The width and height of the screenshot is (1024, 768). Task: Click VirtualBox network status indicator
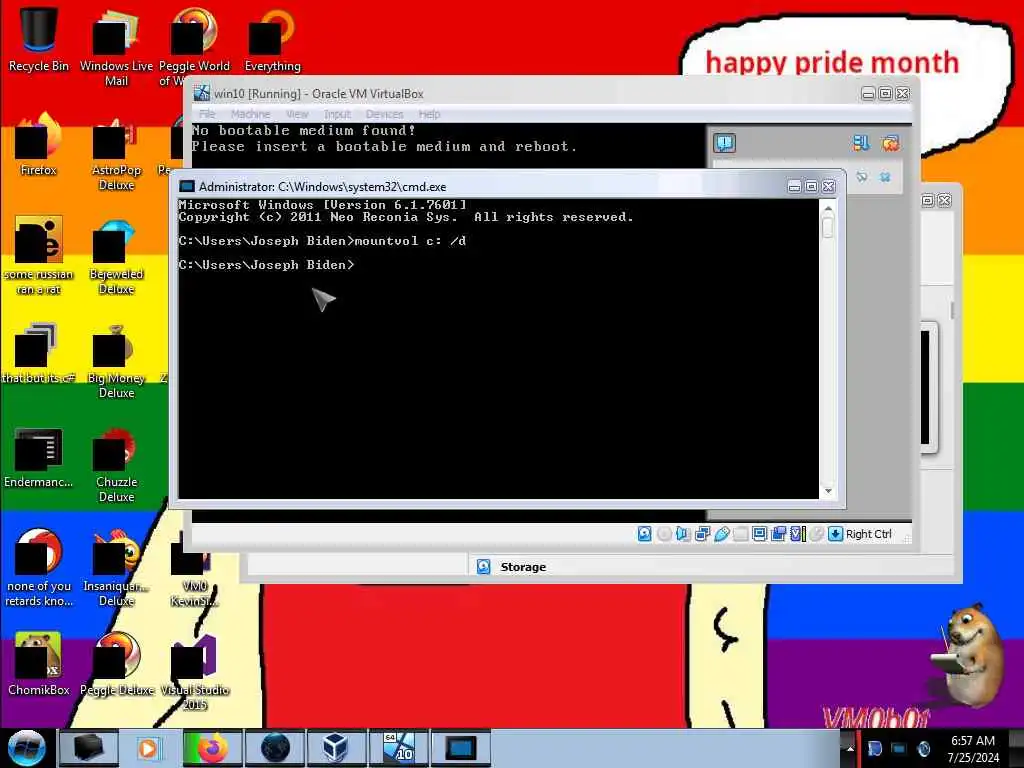[x=703, y=534]
